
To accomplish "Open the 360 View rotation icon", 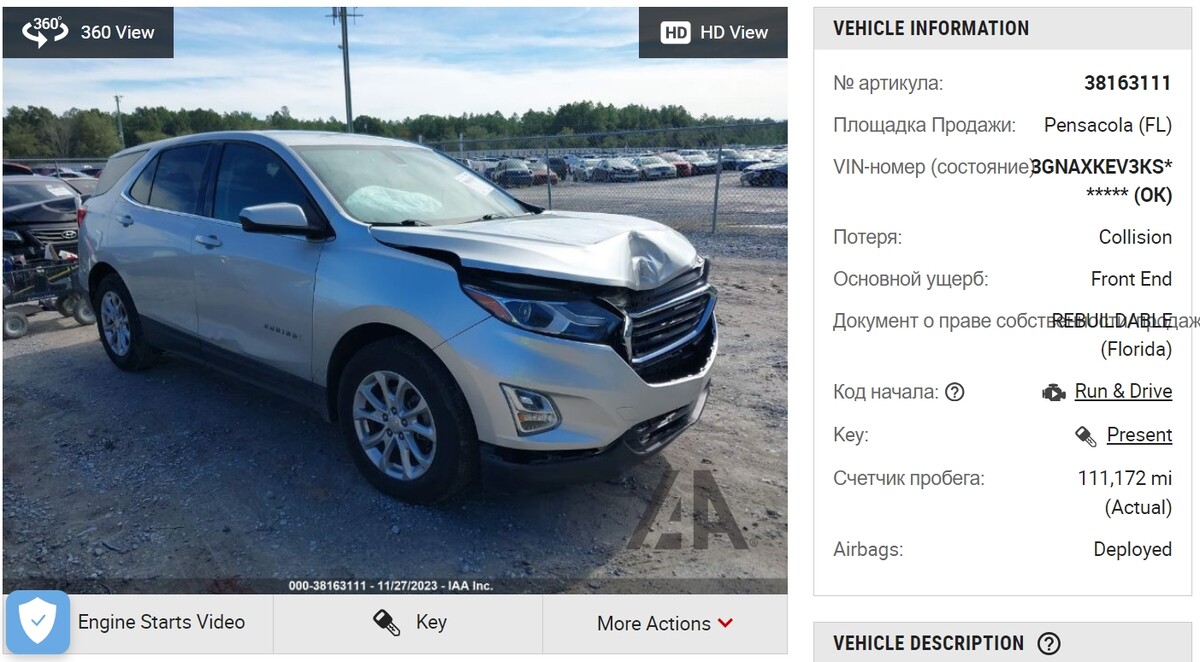I will coord(45,32).
